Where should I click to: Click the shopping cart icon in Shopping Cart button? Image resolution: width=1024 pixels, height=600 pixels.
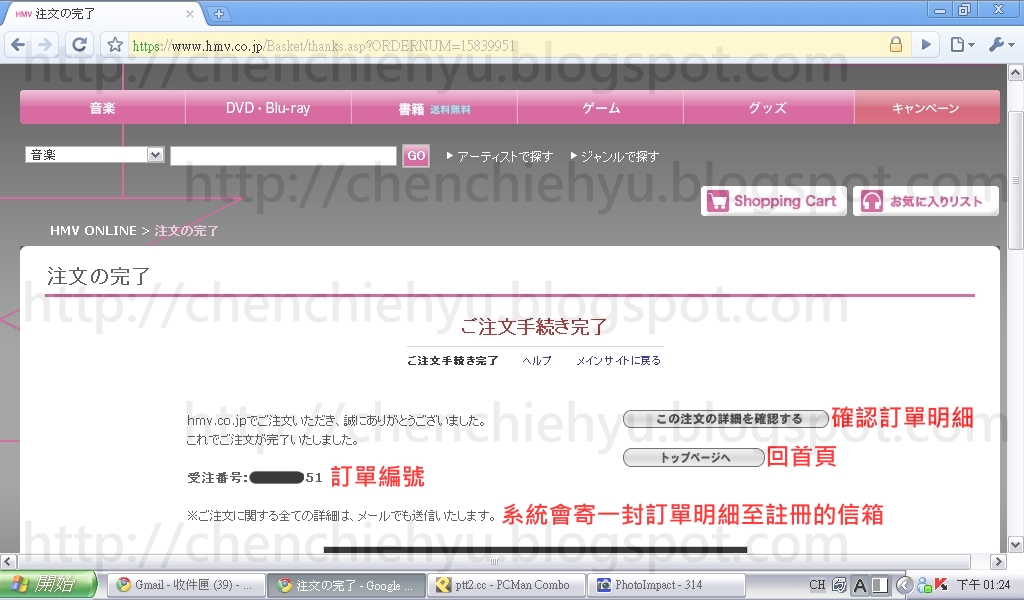click(x=717, y=201)
